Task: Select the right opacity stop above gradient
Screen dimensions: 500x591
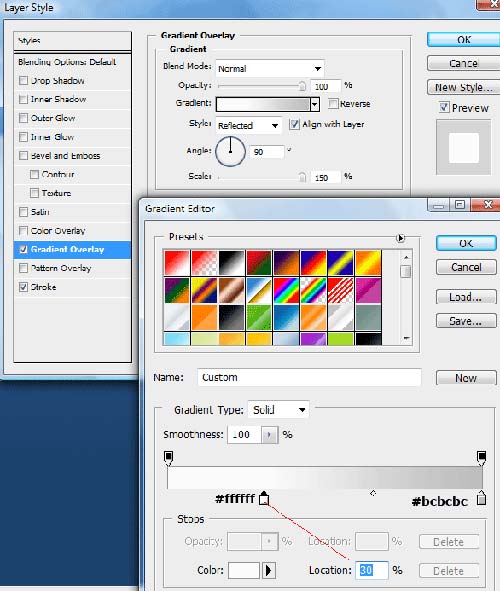Action: click(481, 458)
